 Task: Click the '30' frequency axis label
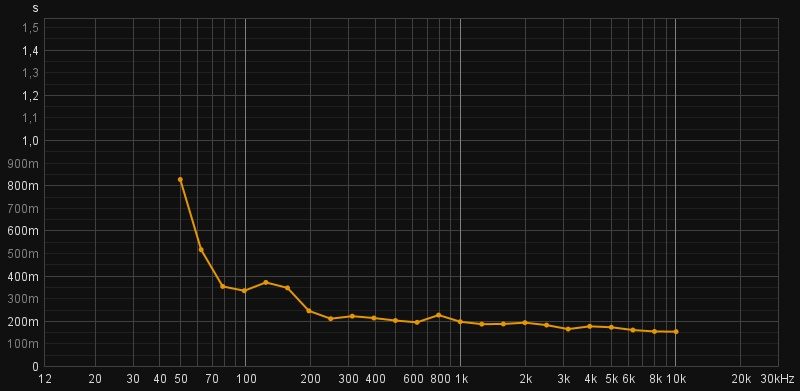(x=133, y=379)
